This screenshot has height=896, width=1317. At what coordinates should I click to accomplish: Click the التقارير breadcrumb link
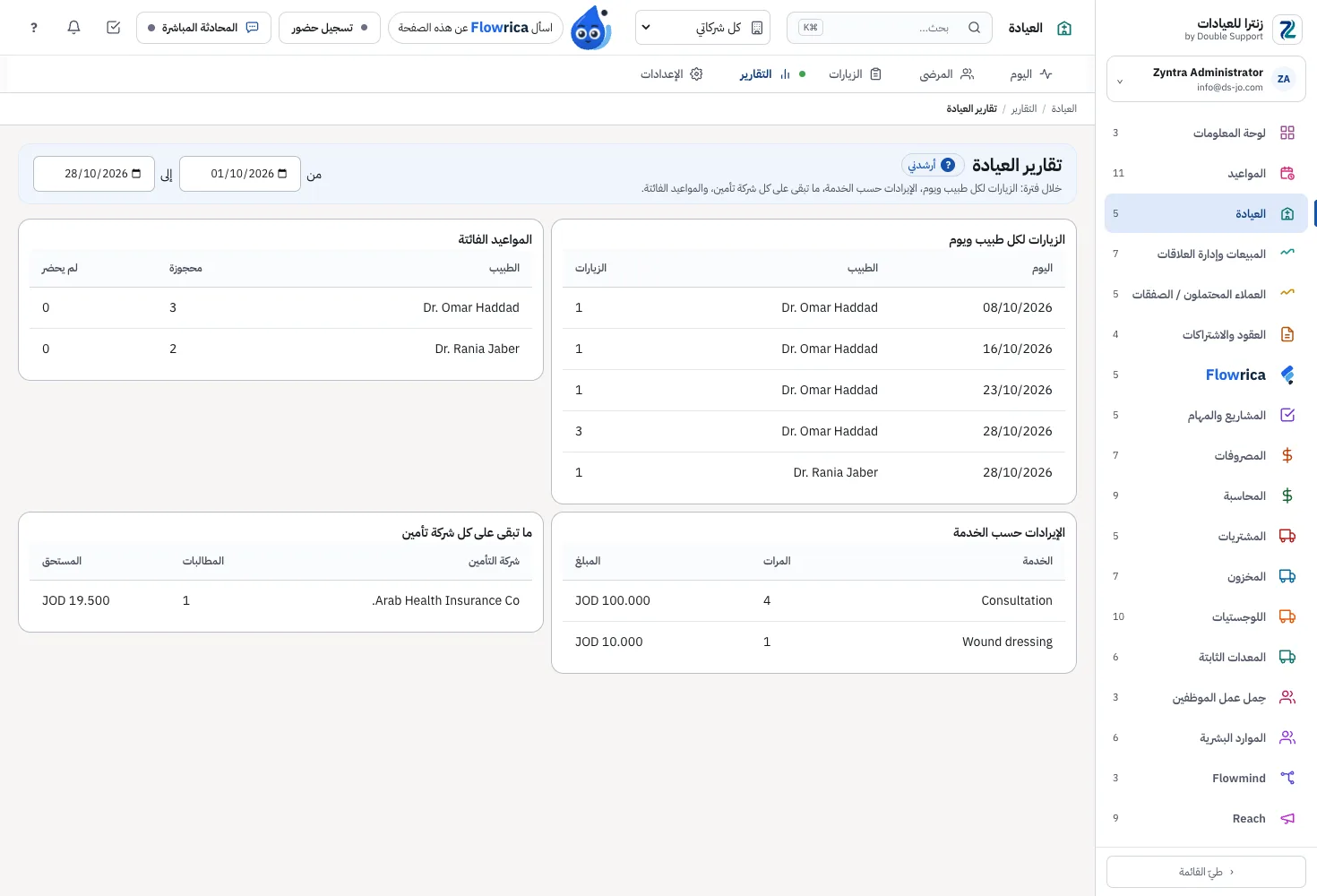click(x=1023, y=108)
